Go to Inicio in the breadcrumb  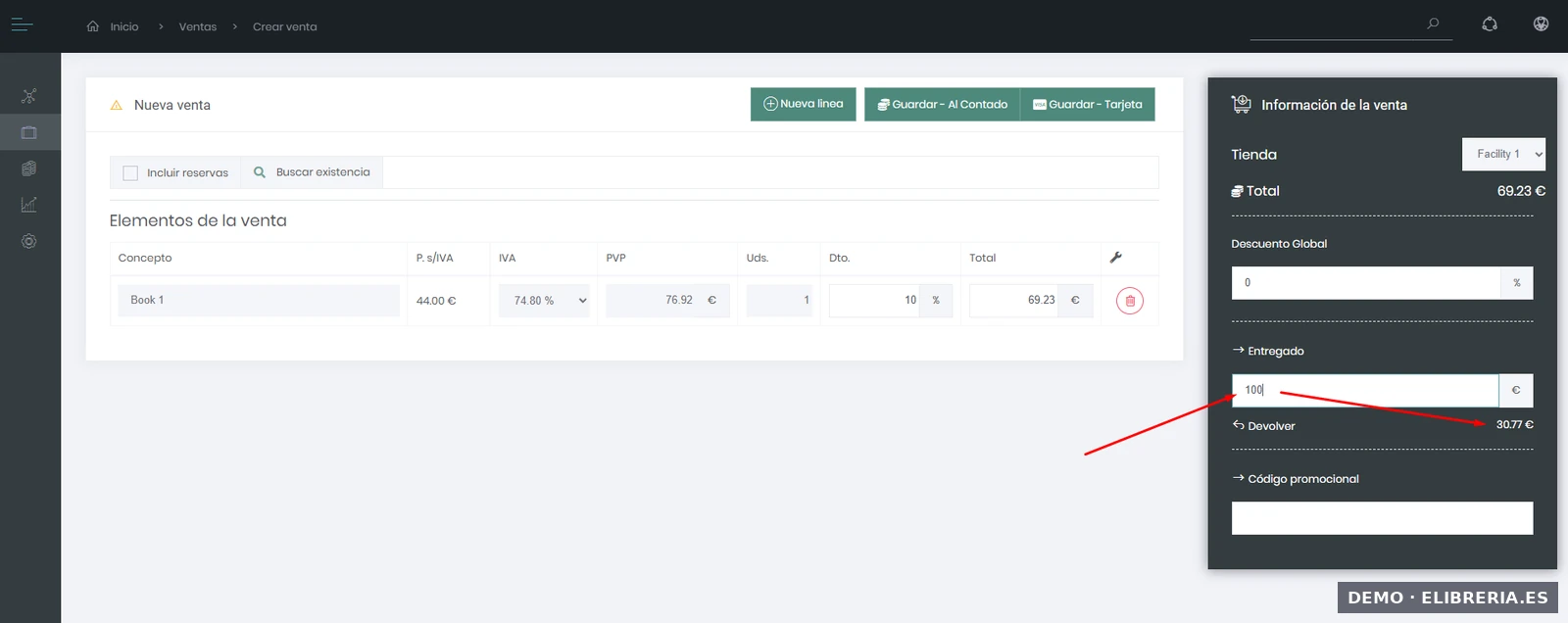click(x=123, y=26)
